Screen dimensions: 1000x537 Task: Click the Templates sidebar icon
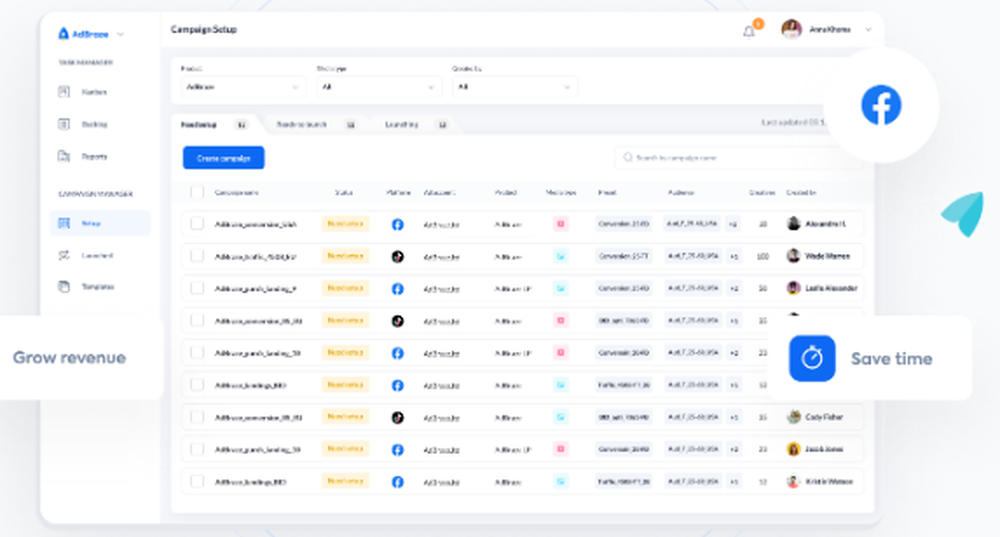point(64,286)
